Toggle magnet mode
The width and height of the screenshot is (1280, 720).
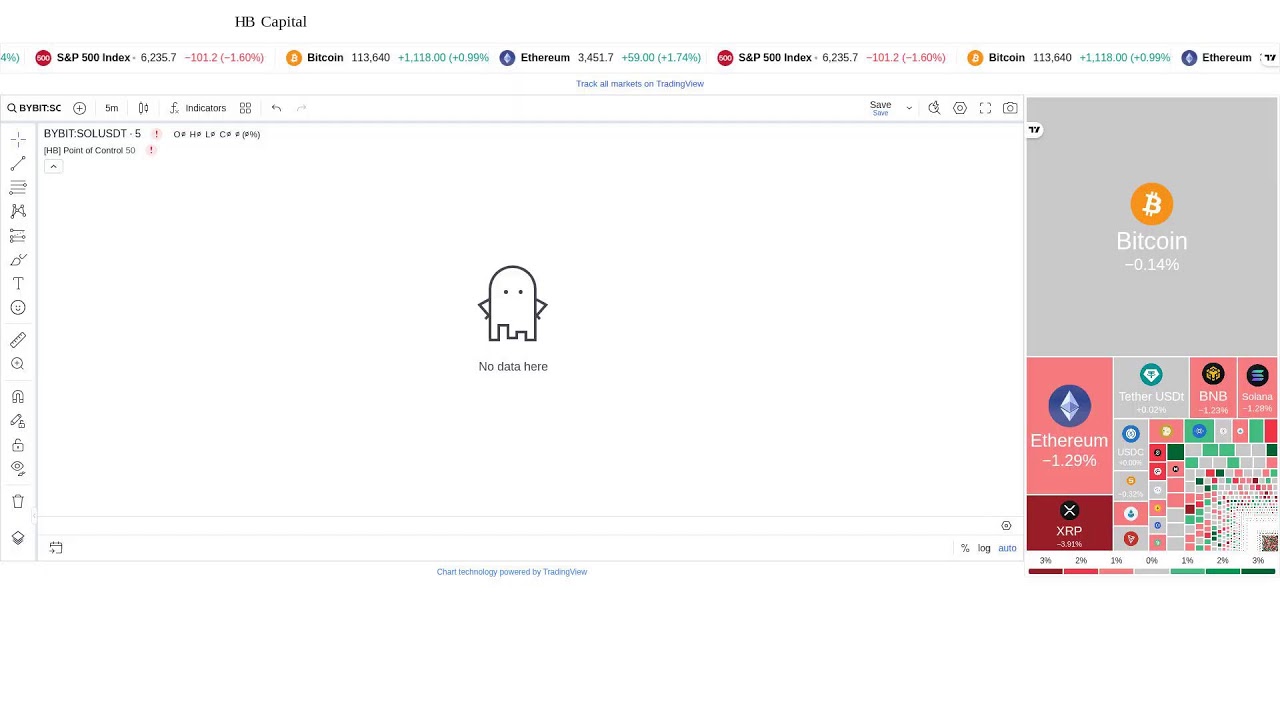pos(18,397)
